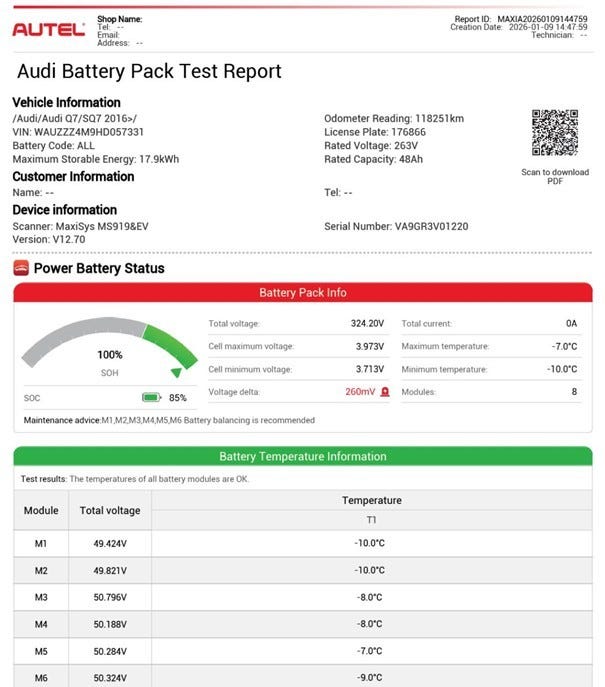Click the total voltage value '324.20V'
The height and width of the screenshot is (687, 605).
click(x=367, y=323)
